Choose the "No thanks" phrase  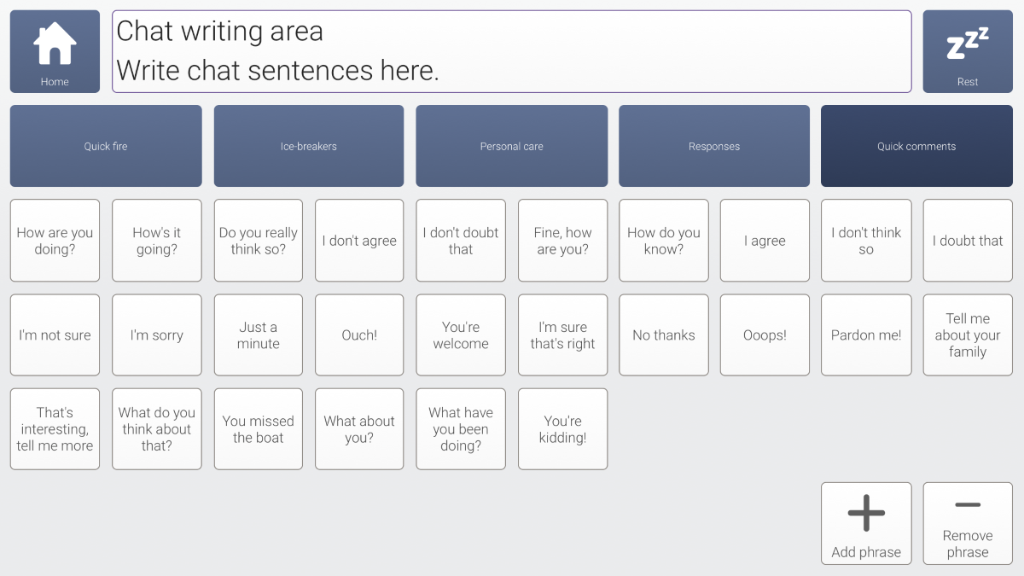663,335
